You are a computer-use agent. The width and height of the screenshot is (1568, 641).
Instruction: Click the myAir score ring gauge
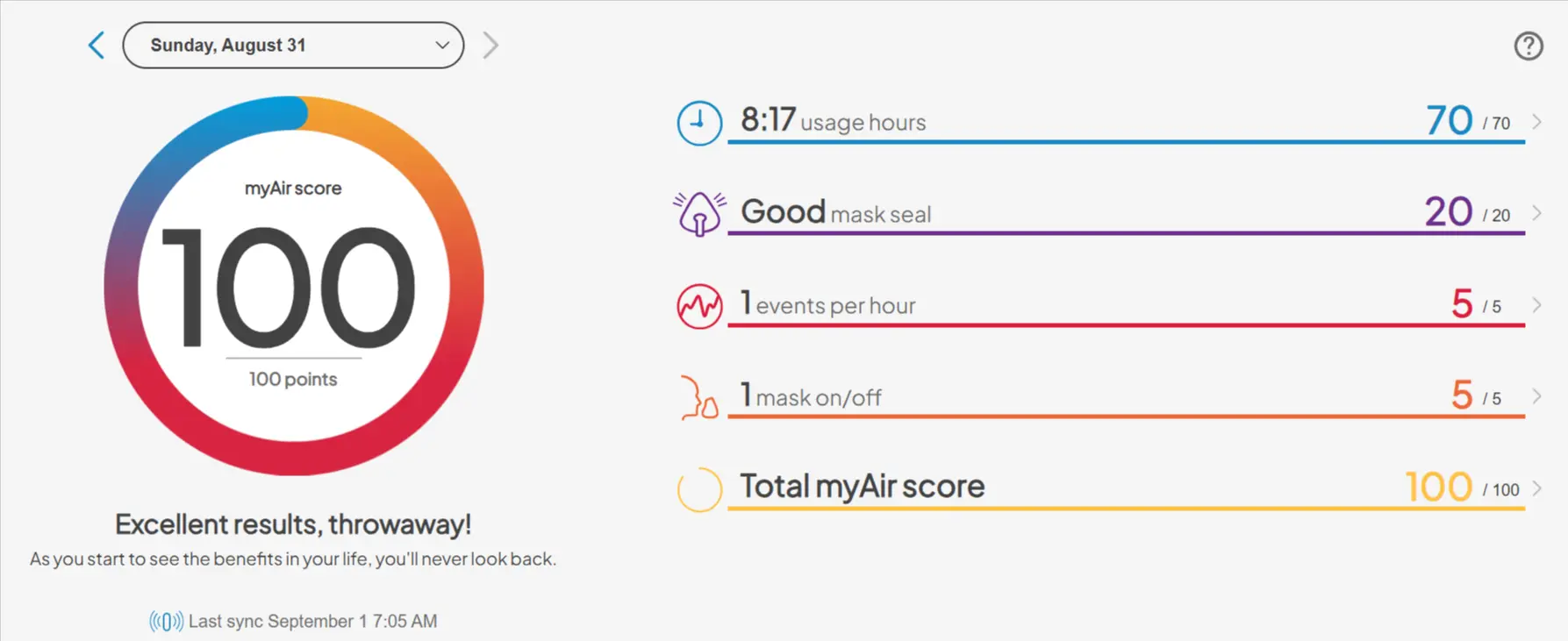(x=293, y=286)
